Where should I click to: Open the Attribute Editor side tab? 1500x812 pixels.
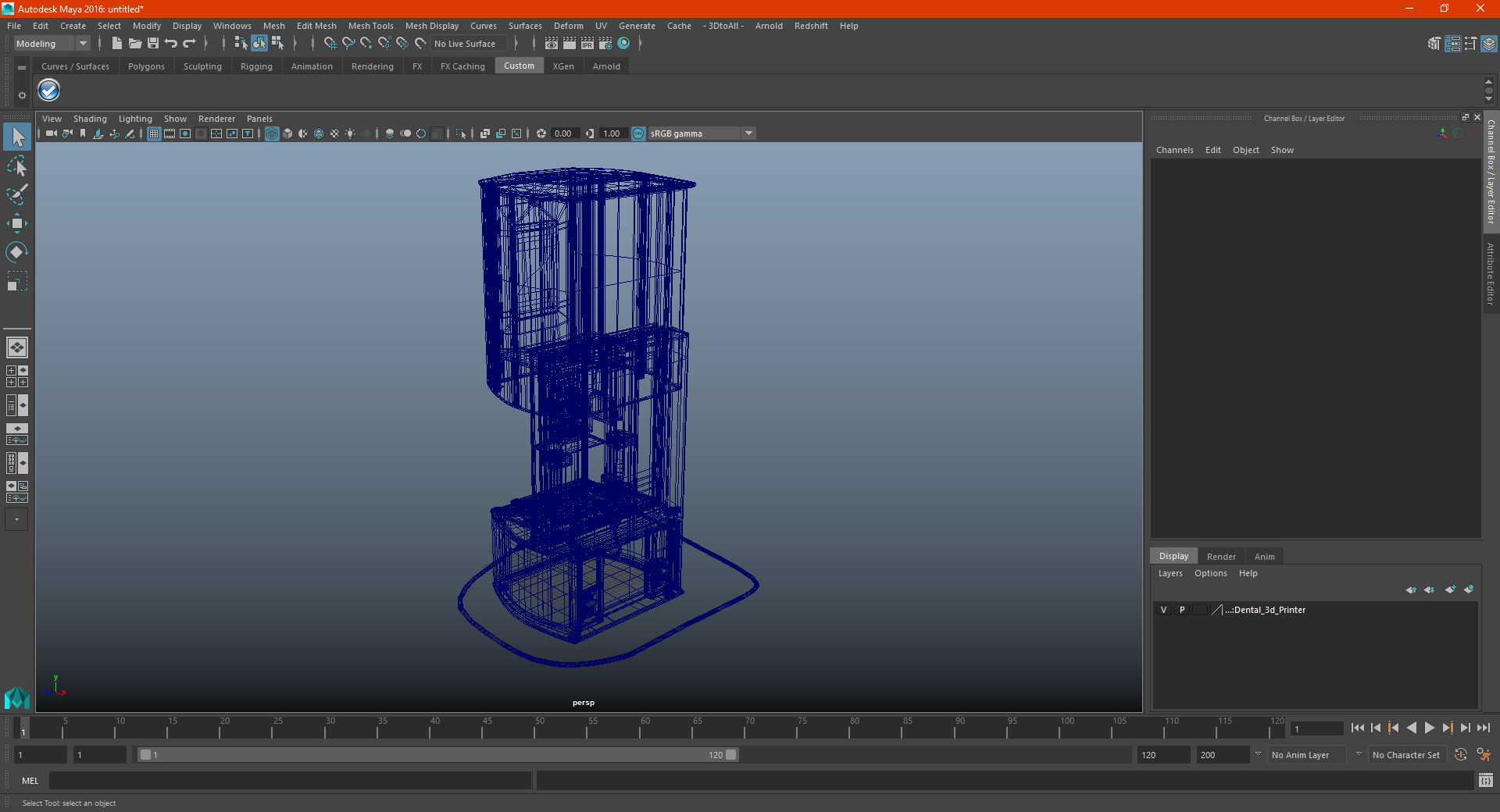click(x=1491, y=273)
